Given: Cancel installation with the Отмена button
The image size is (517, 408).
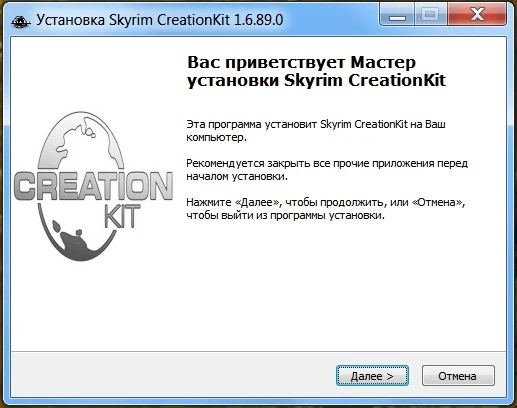Looking at the screenshot, I should click(x=458, y=376).
